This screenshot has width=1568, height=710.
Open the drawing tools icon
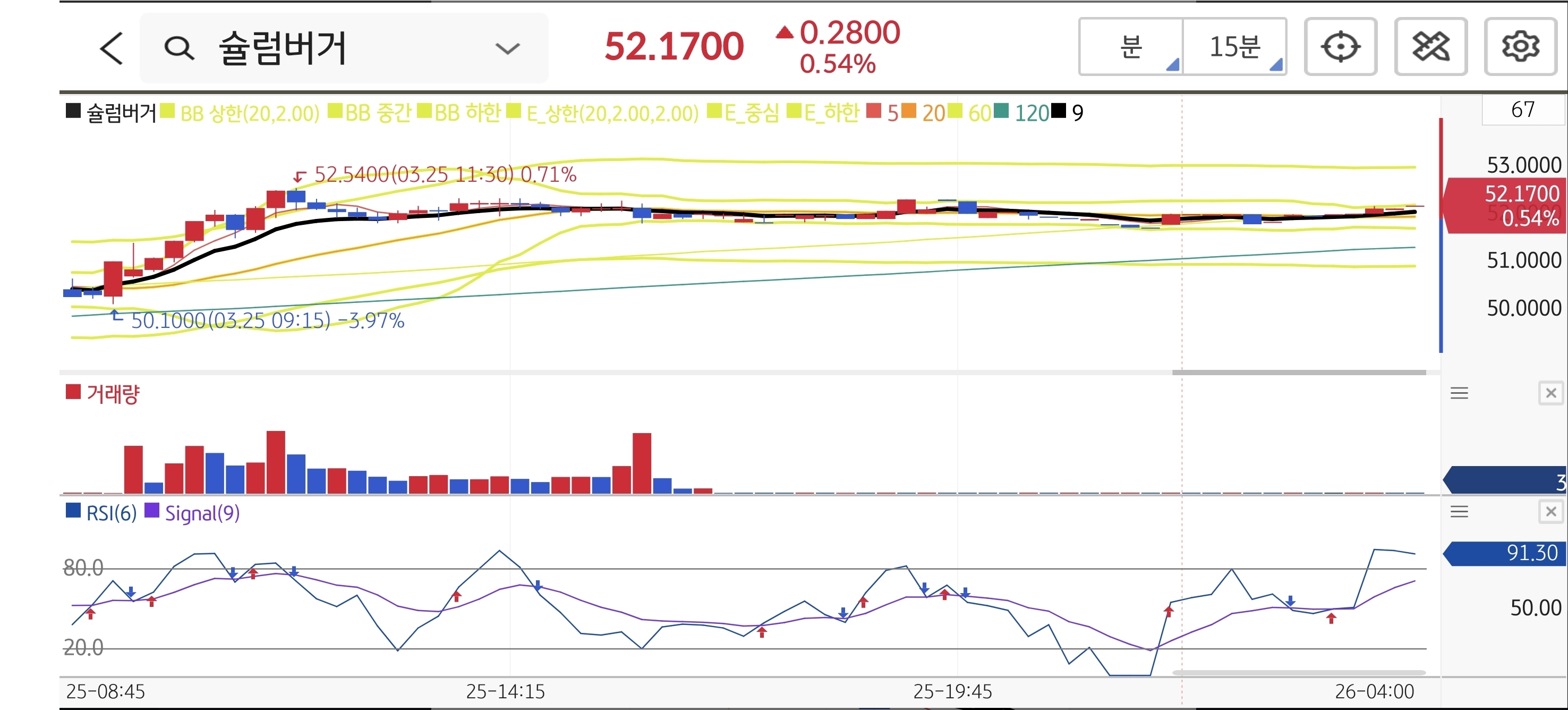coord(1430,47)
